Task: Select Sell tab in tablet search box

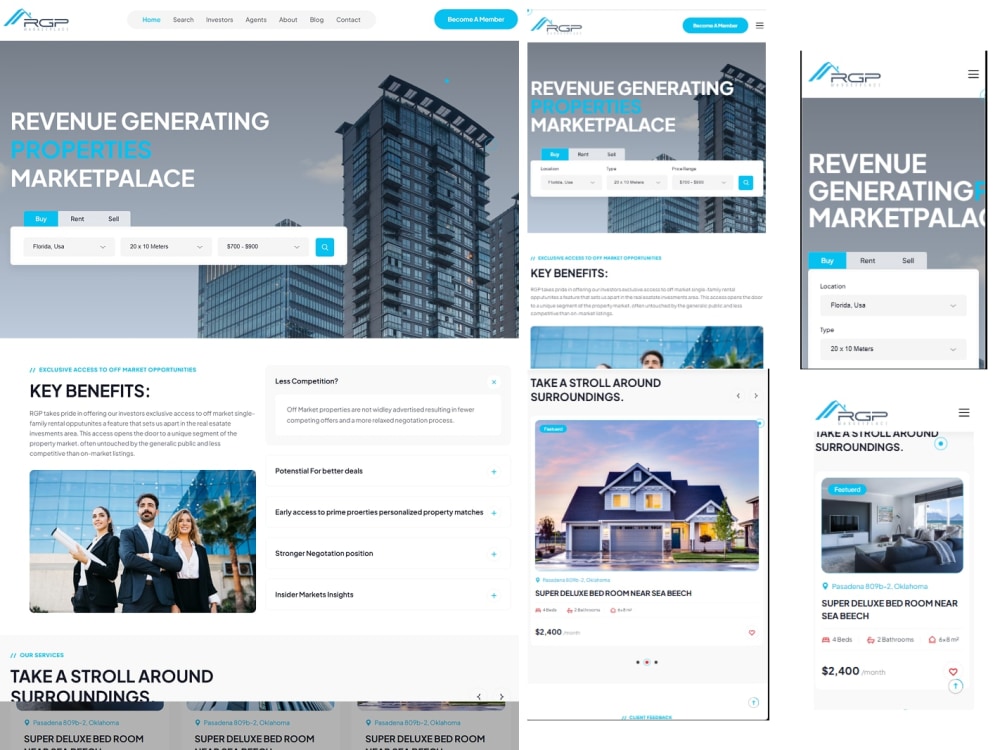Action: click(612, 154)
